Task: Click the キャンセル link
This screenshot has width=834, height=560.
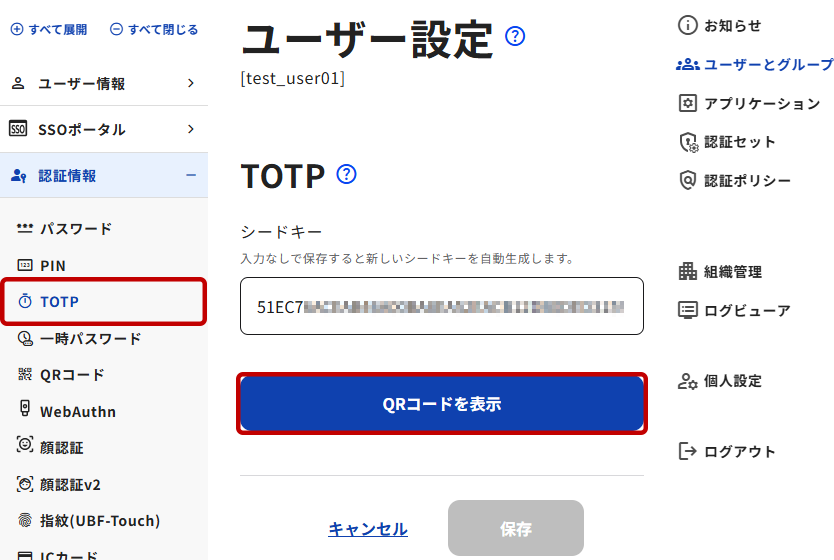Action: [368, 529]
